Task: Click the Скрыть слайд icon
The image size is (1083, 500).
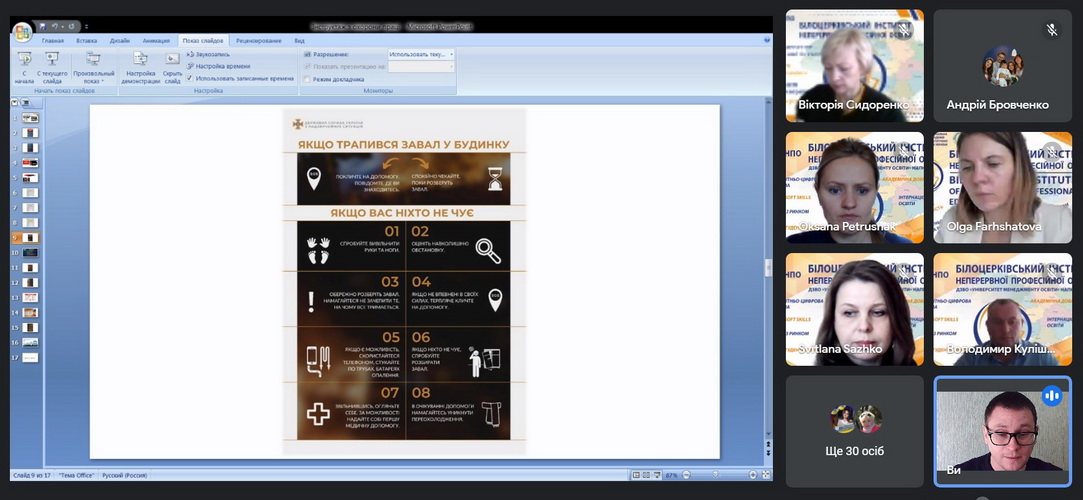Action: coord(172,62)
